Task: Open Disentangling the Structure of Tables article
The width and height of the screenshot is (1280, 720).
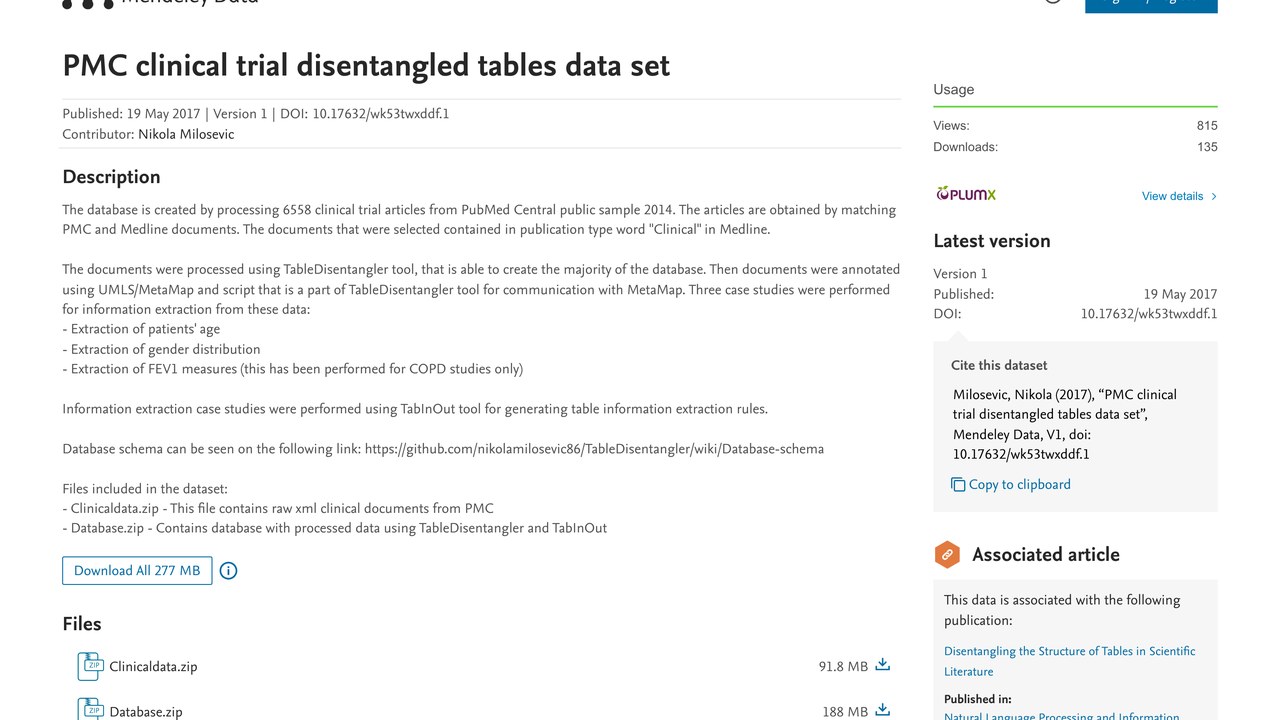Action: [1069, 661]
